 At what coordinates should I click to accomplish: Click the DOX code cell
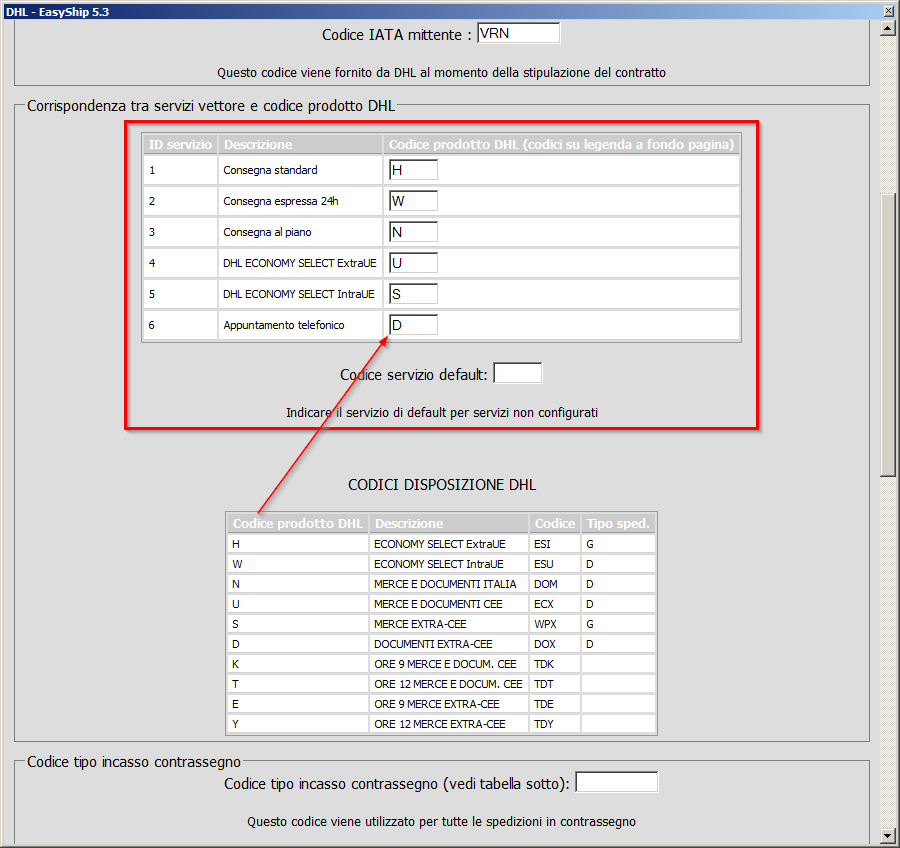coord(554,644)
